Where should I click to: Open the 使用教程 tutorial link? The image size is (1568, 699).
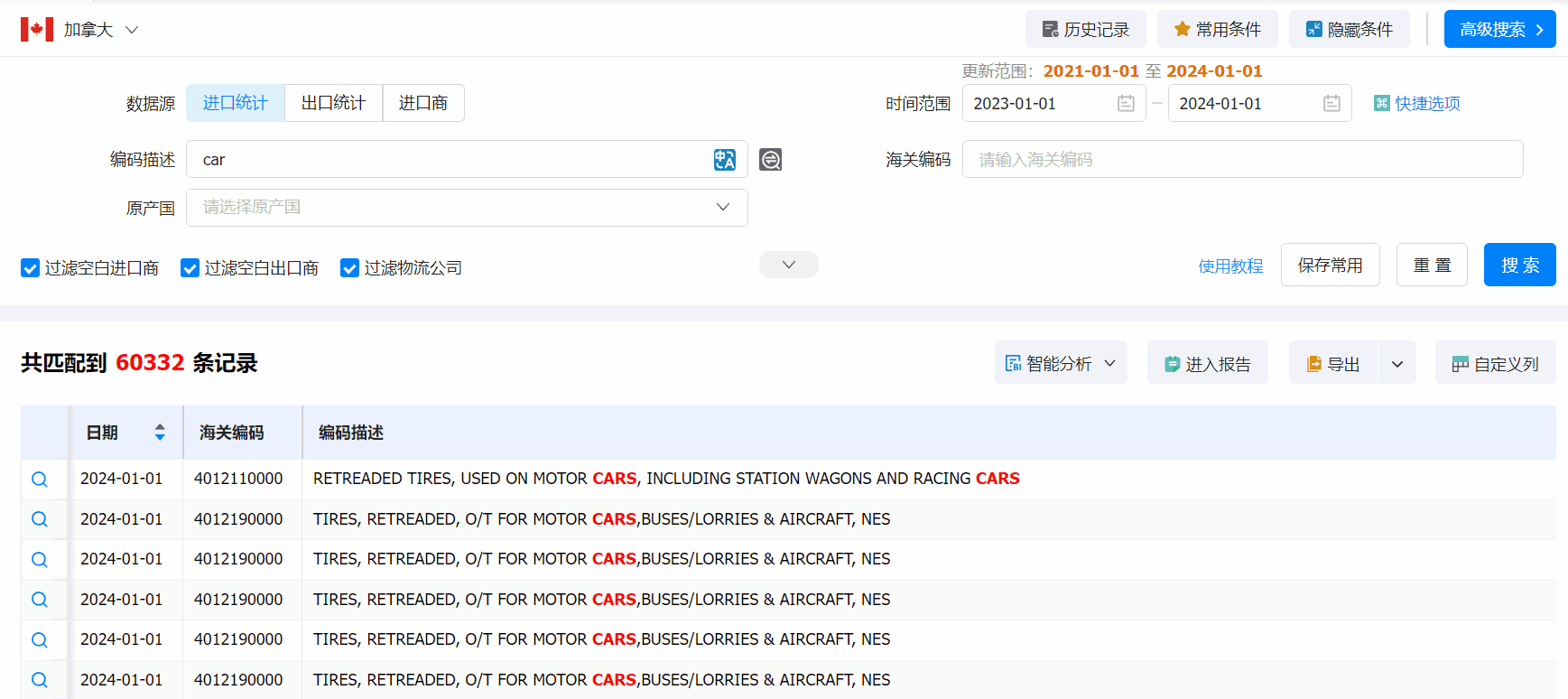point(1229,266)
